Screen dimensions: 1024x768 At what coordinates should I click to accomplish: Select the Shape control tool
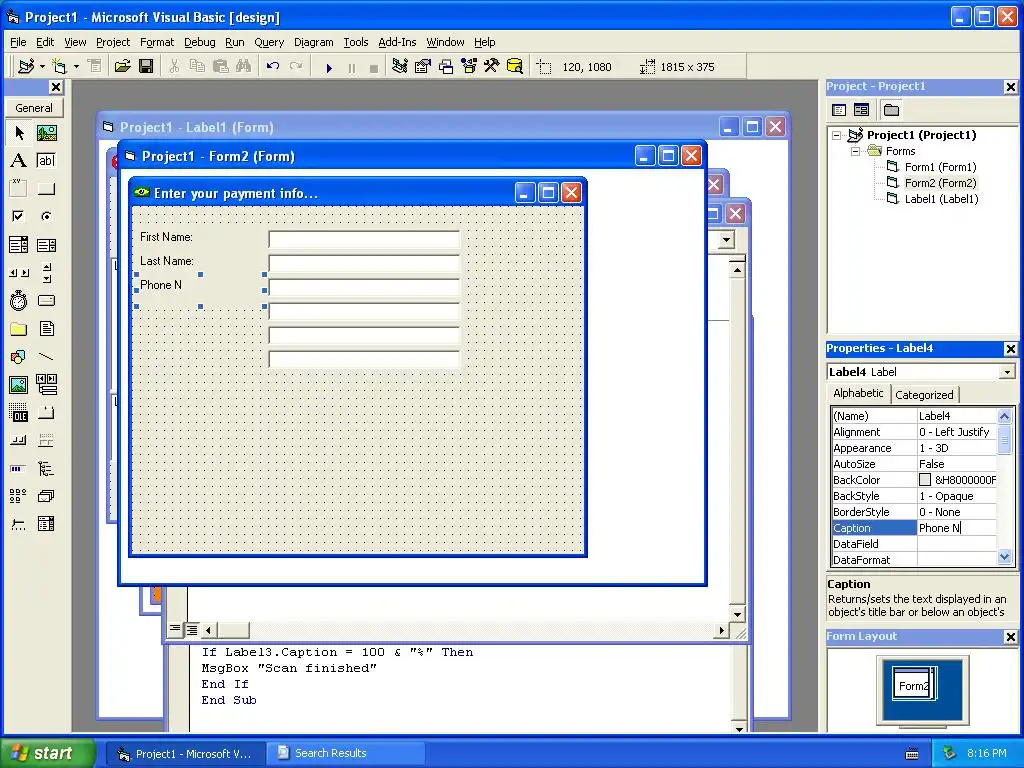tap(18, 357)
